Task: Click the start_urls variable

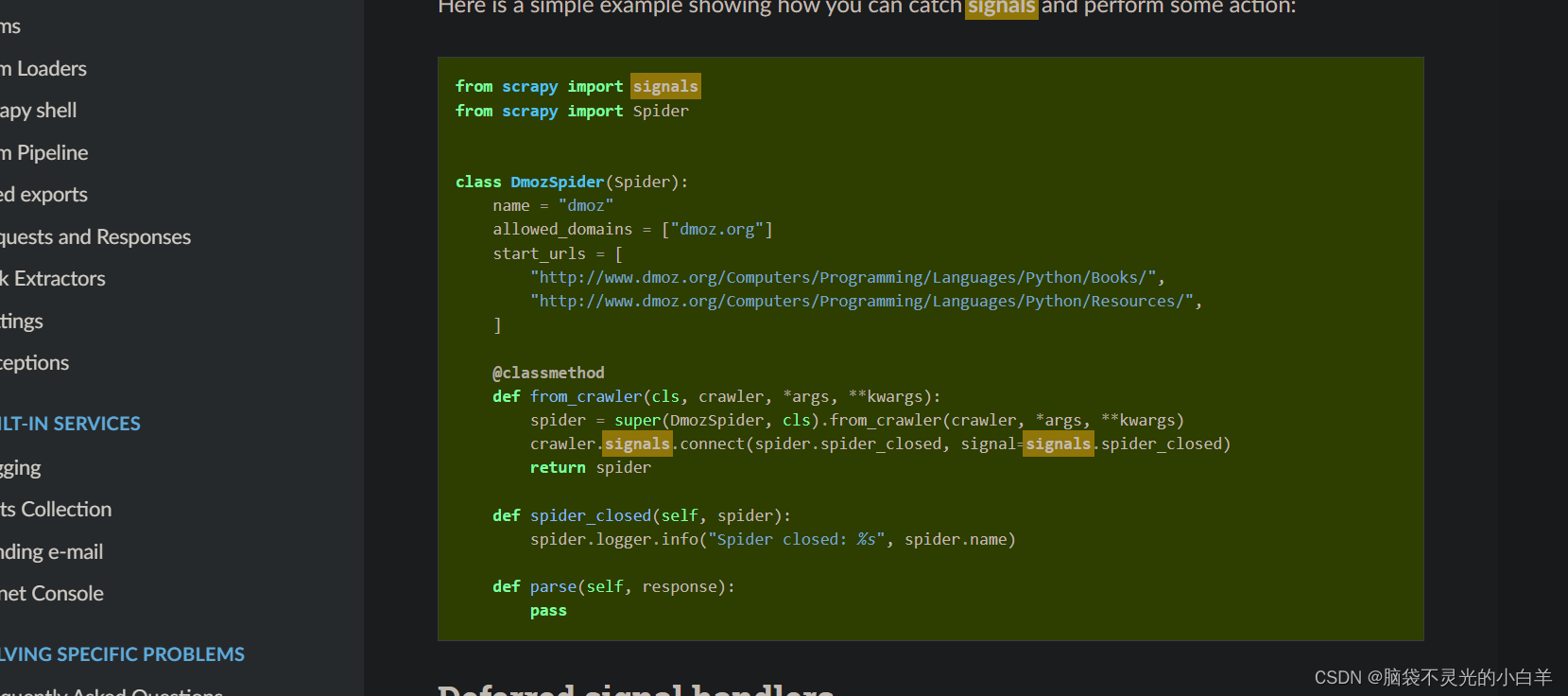Action: [x=539, y=253]
